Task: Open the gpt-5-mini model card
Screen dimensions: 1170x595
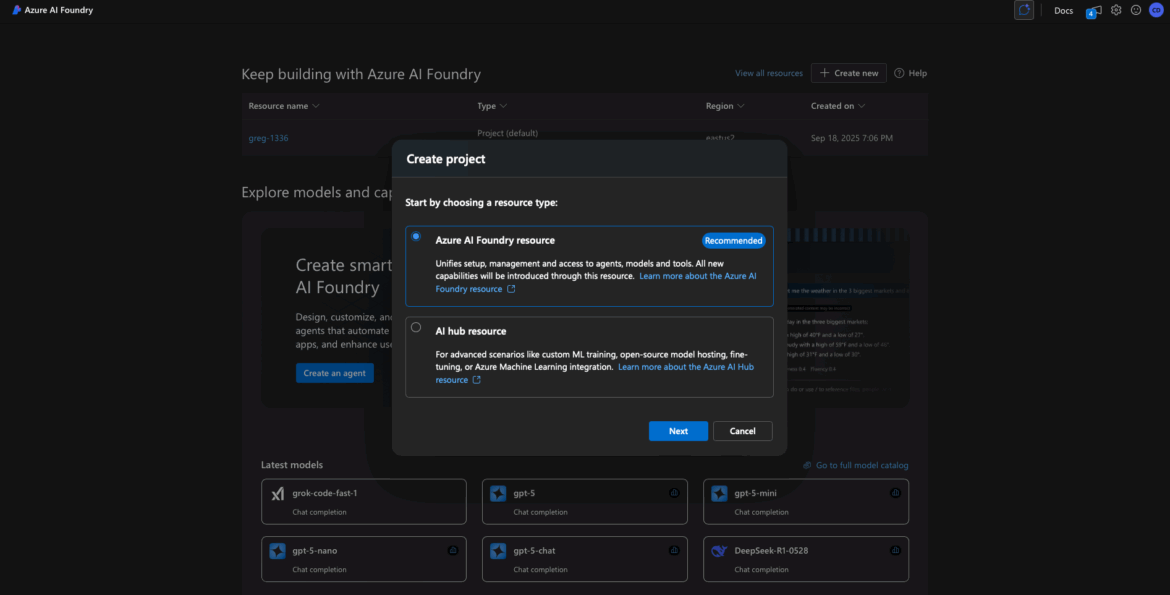Action: click(x=805, y=501)
